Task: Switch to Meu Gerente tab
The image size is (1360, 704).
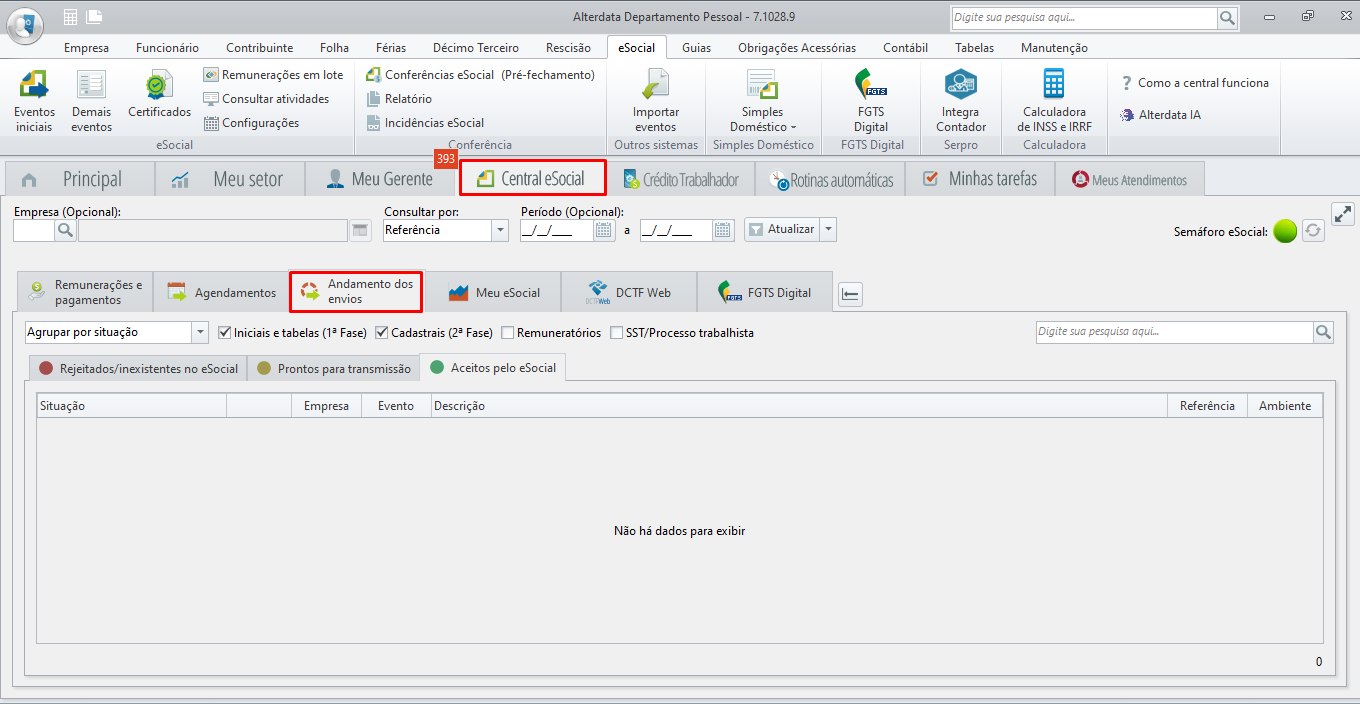Action: (380, 179)
